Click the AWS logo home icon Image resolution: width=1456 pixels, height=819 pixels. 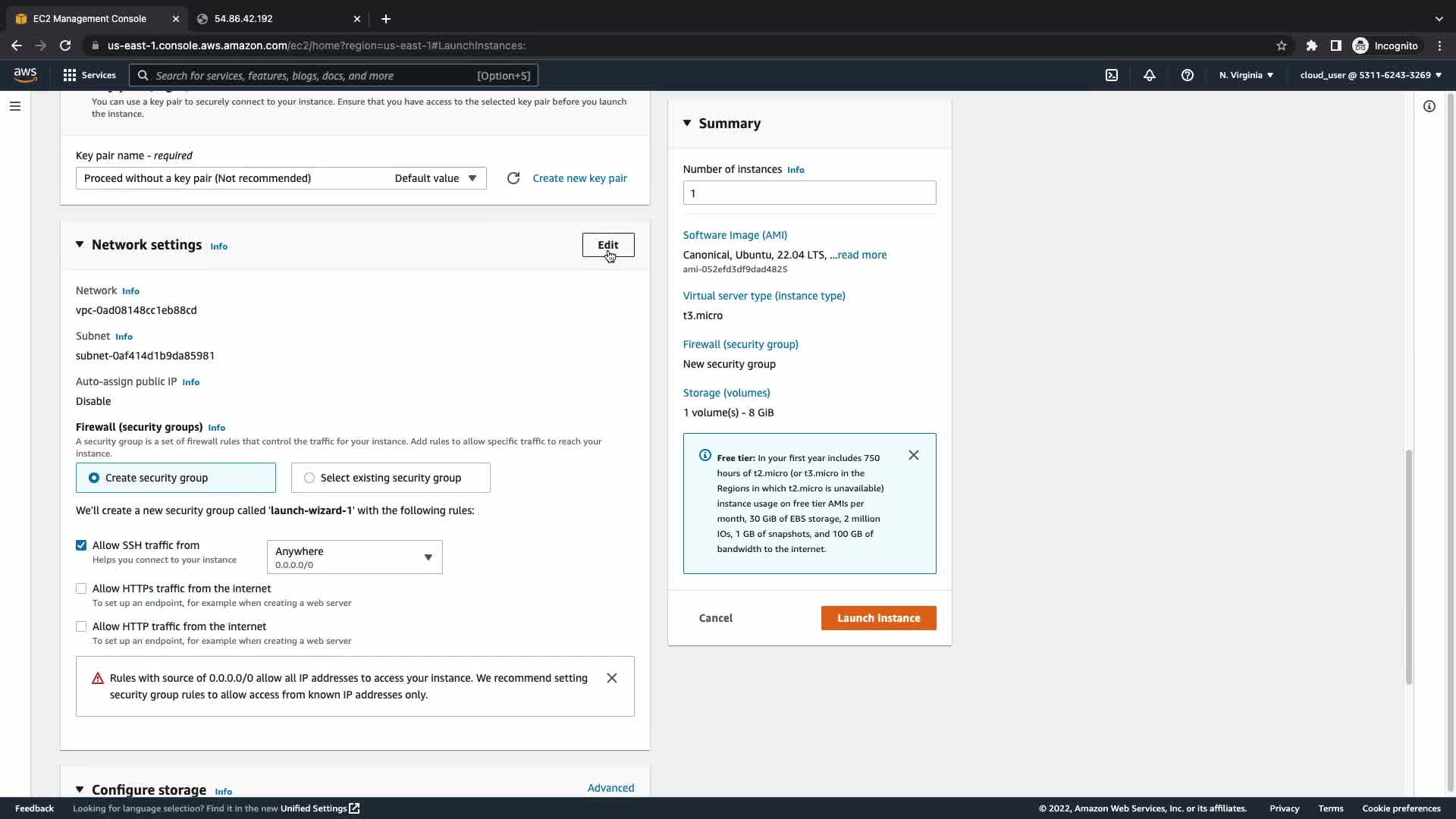[x=25, y=74]
